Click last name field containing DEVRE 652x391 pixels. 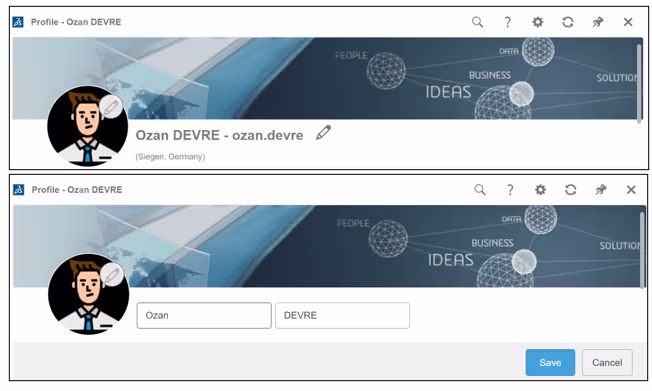(342, 315)
